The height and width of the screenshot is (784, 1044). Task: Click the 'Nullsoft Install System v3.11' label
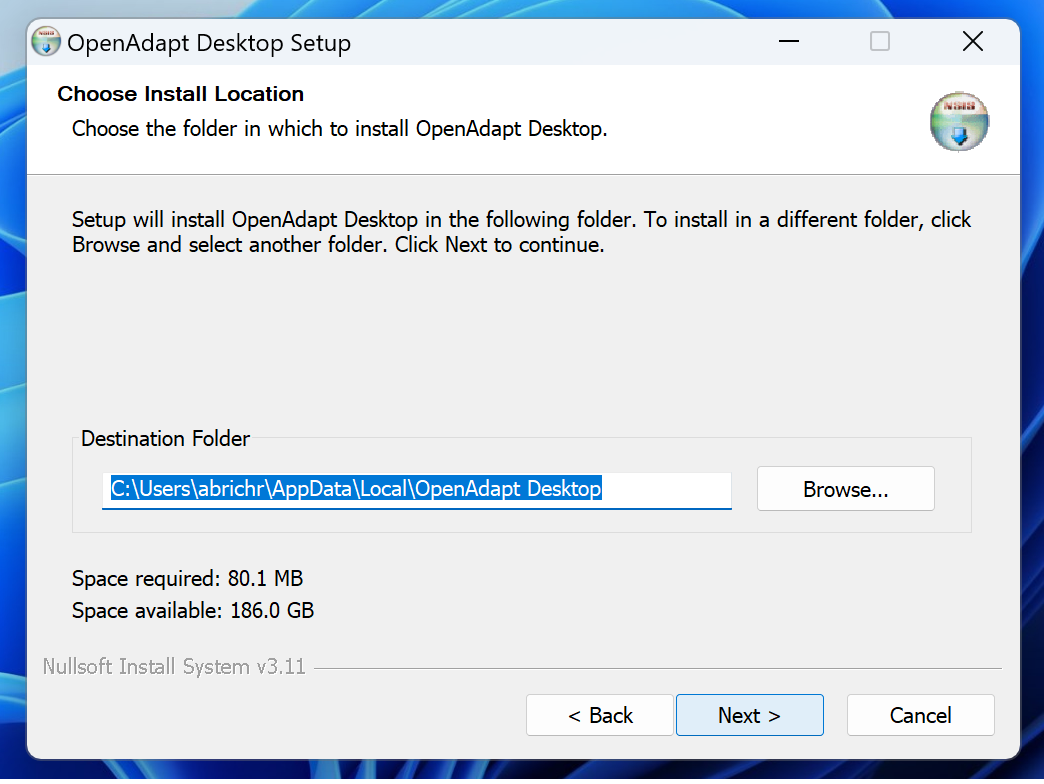tap(174, 666)
